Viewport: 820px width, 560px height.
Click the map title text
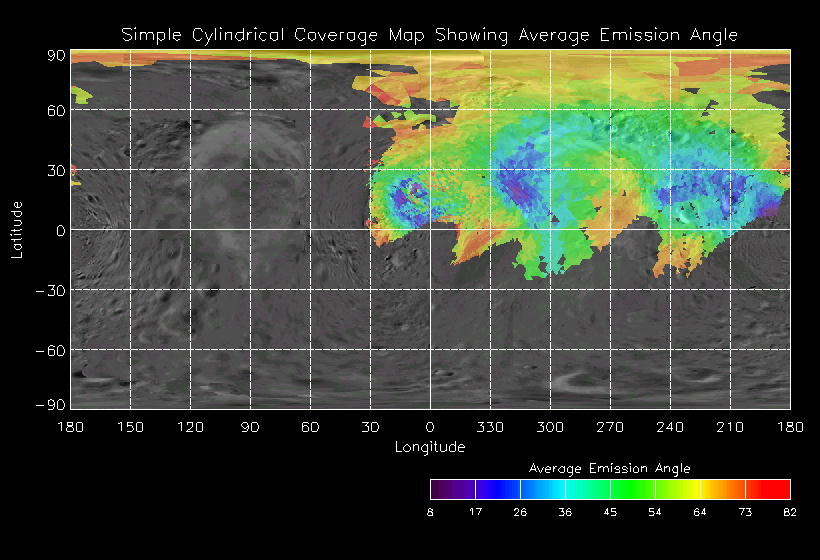click(430, 35)
